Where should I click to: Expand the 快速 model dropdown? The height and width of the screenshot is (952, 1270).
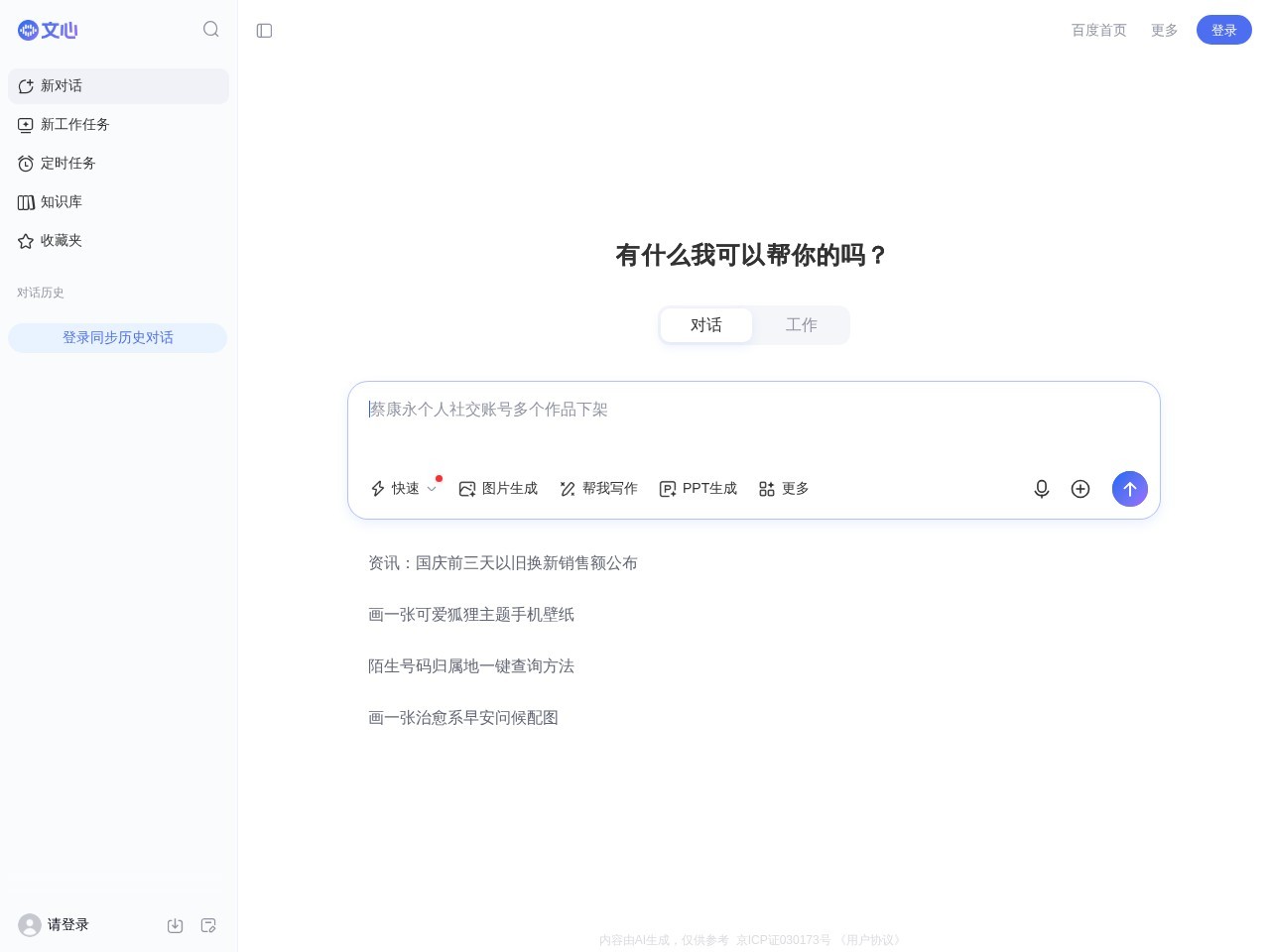point(404,489)
